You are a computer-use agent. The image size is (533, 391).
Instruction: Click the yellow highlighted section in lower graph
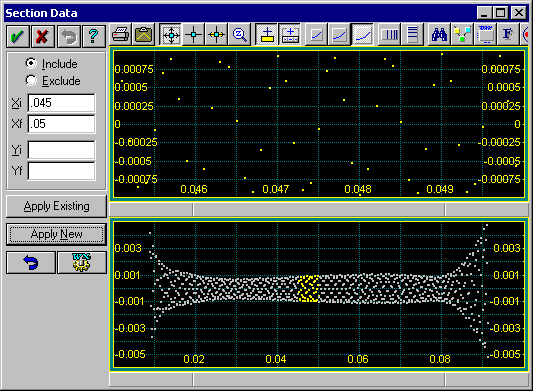pyautogui.click(x=308, y=288)
